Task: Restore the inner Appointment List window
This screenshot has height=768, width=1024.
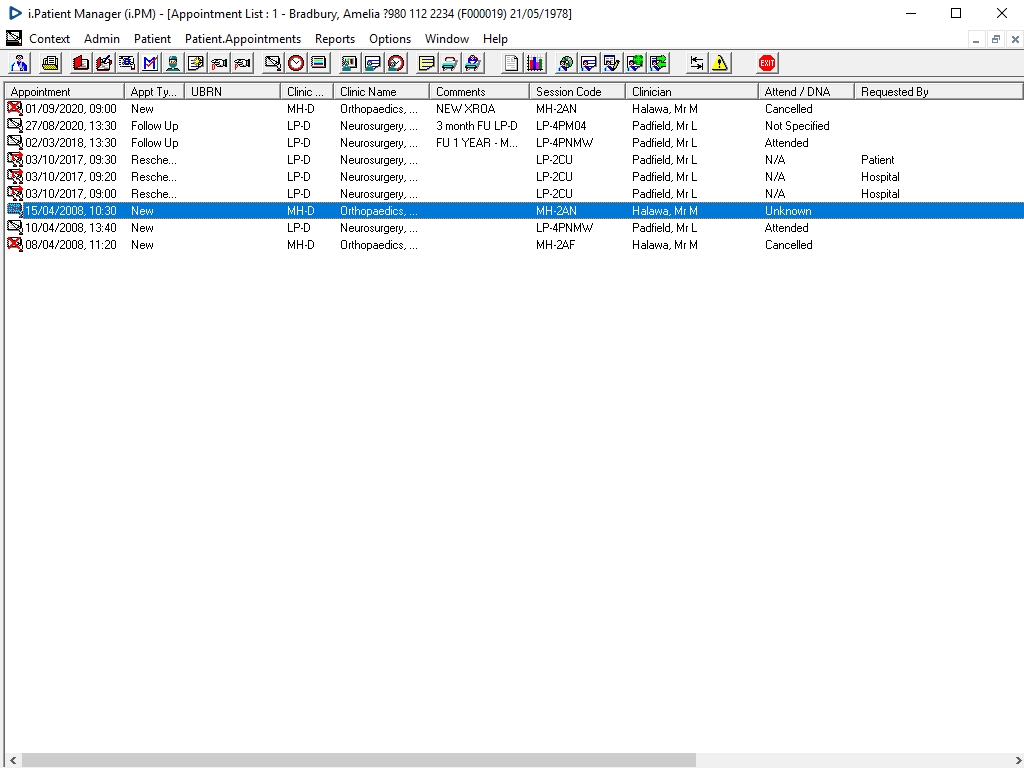Action: pos(995,39)
